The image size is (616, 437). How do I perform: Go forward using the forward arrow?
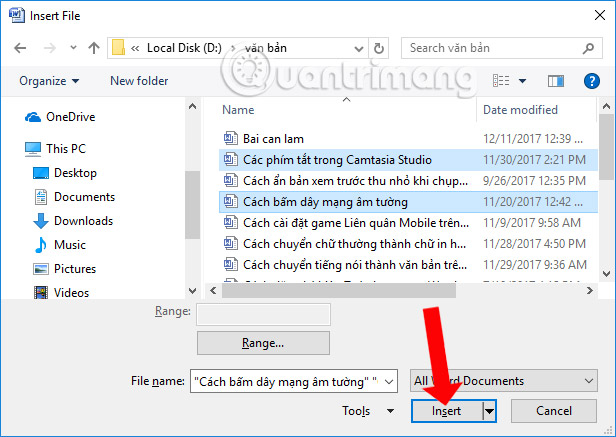click(50, 48)
